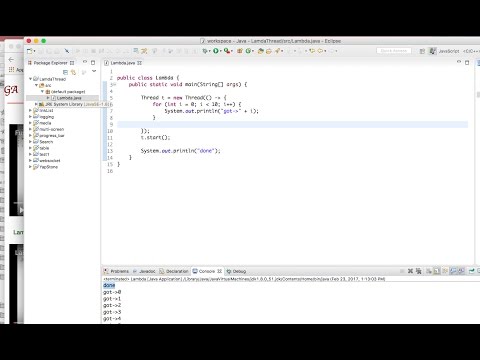Viewport: 480px width, 360px height.
Task: Click the New file wizard icon
Action: pos(30,51)
